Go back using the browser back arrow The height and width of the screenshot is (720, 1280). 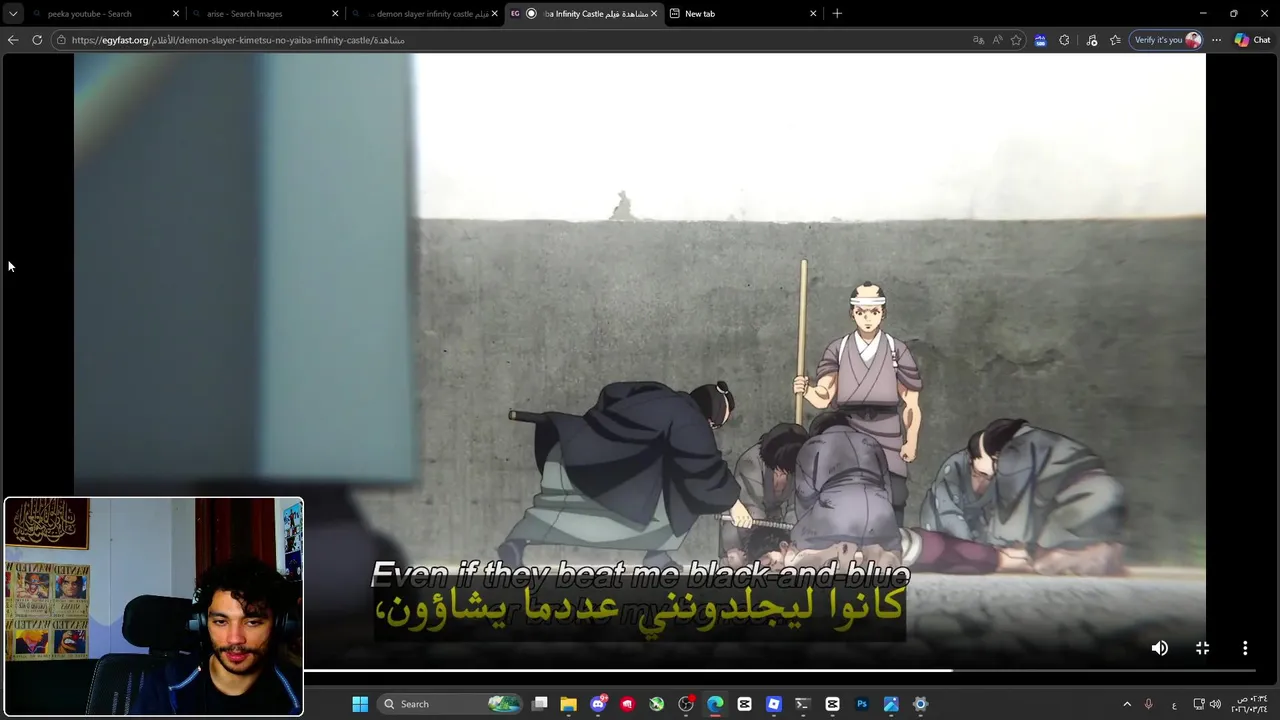pyautogui.click(x=13, y=40)
